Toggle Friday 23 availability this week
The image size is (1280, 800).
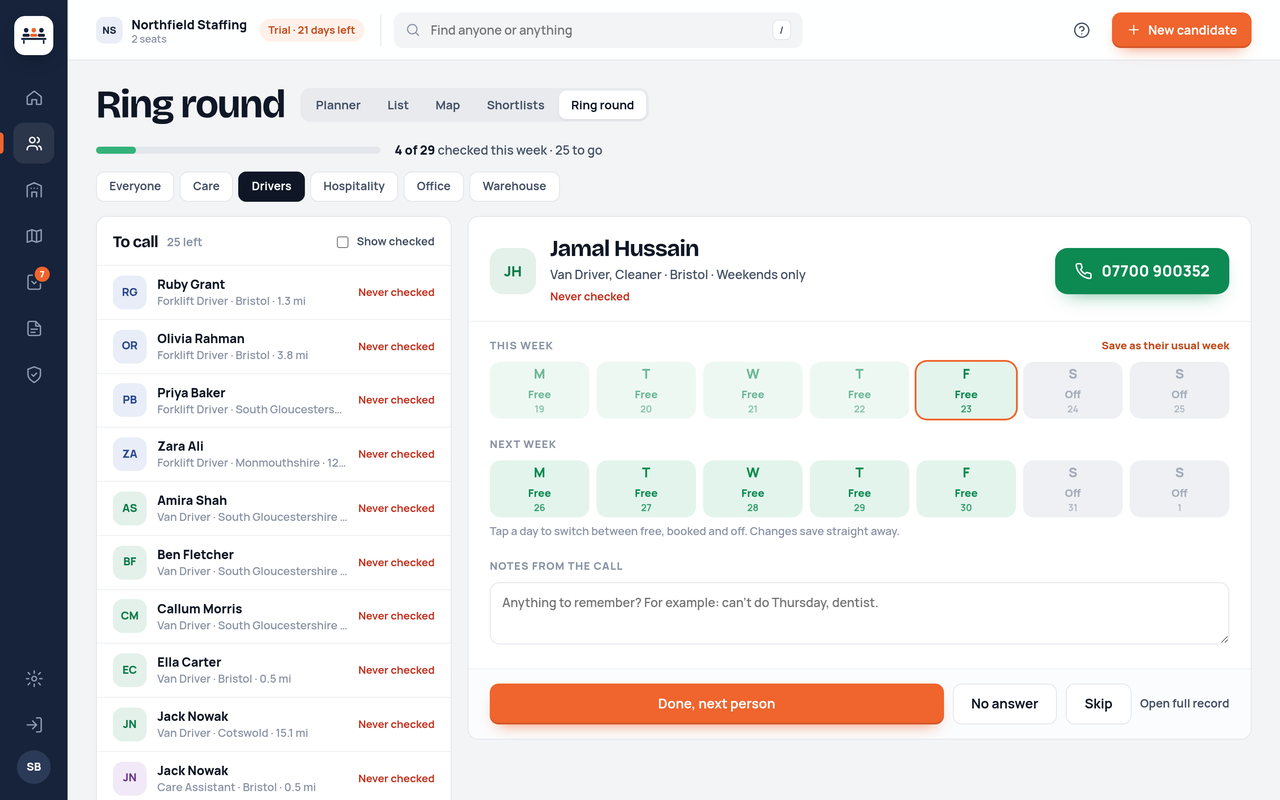click(x=966, y=390)
